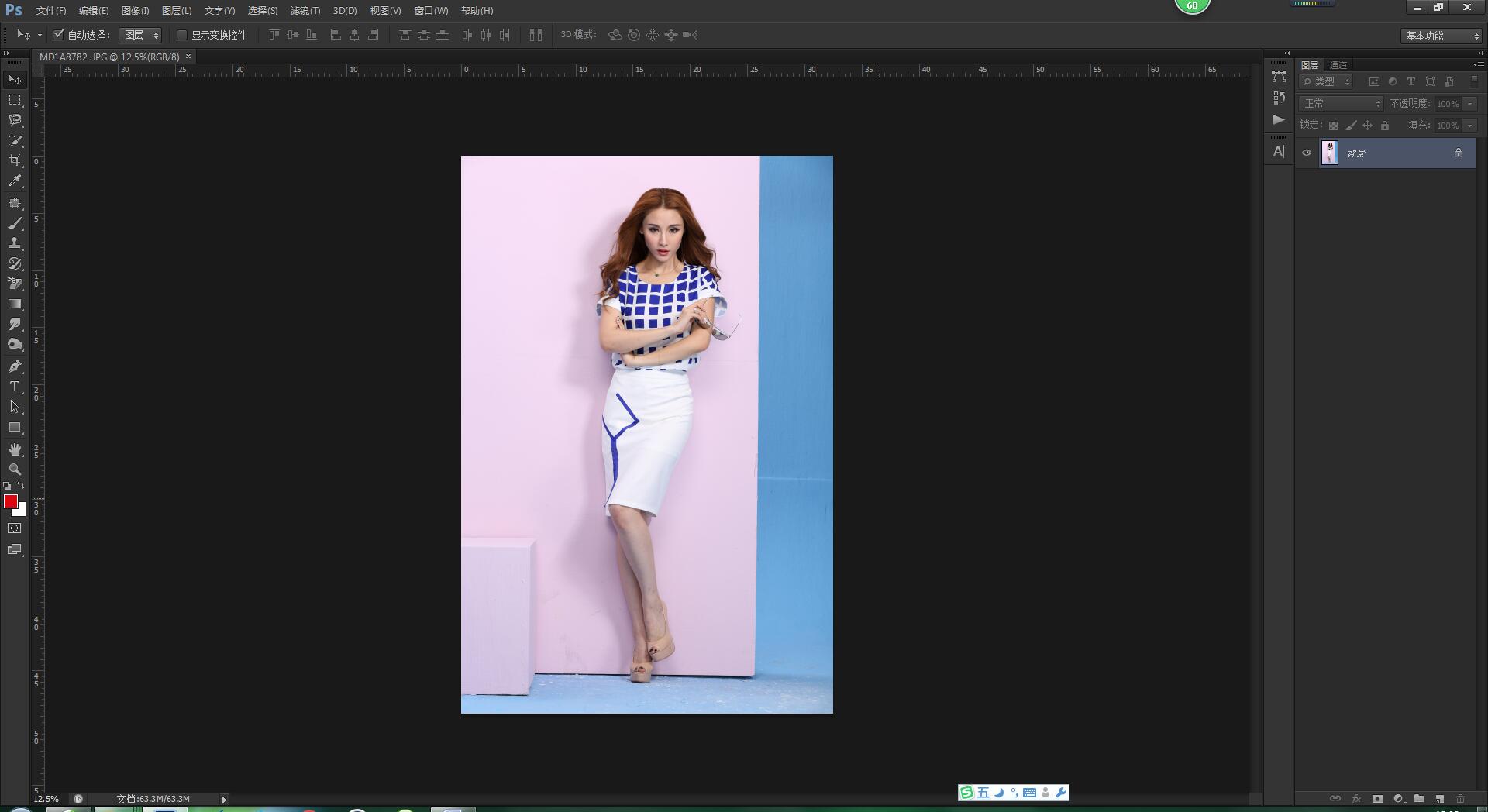Viewport: 1488px width, 812px height.
Task: Open the 填充 fill slider arrow
Action: coord(1470,126)
